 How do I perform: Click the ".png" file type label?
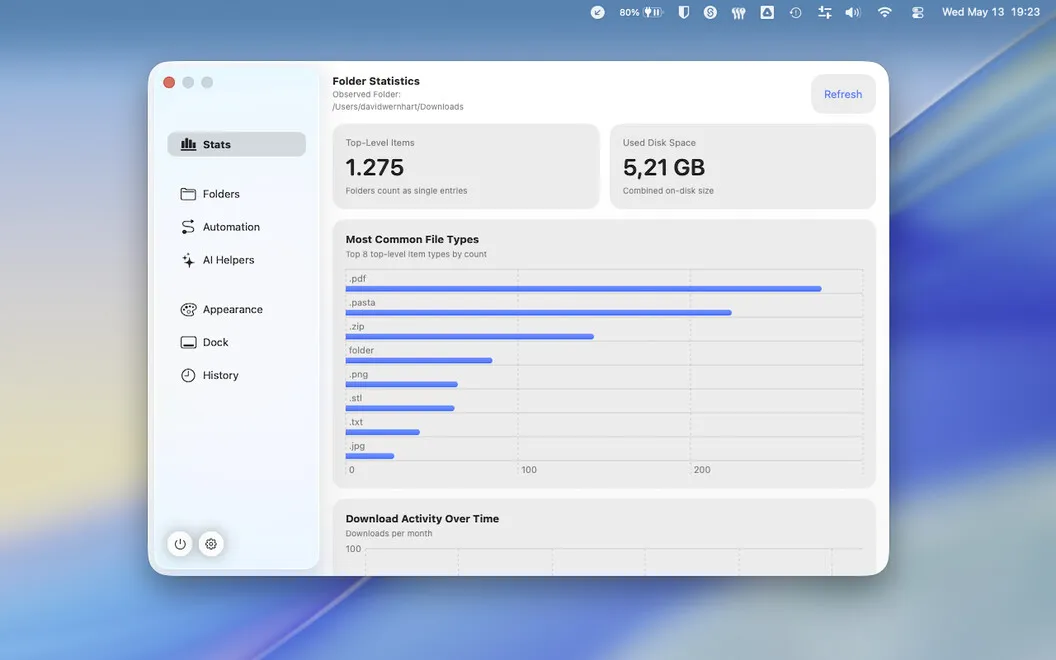pos(358,374)
